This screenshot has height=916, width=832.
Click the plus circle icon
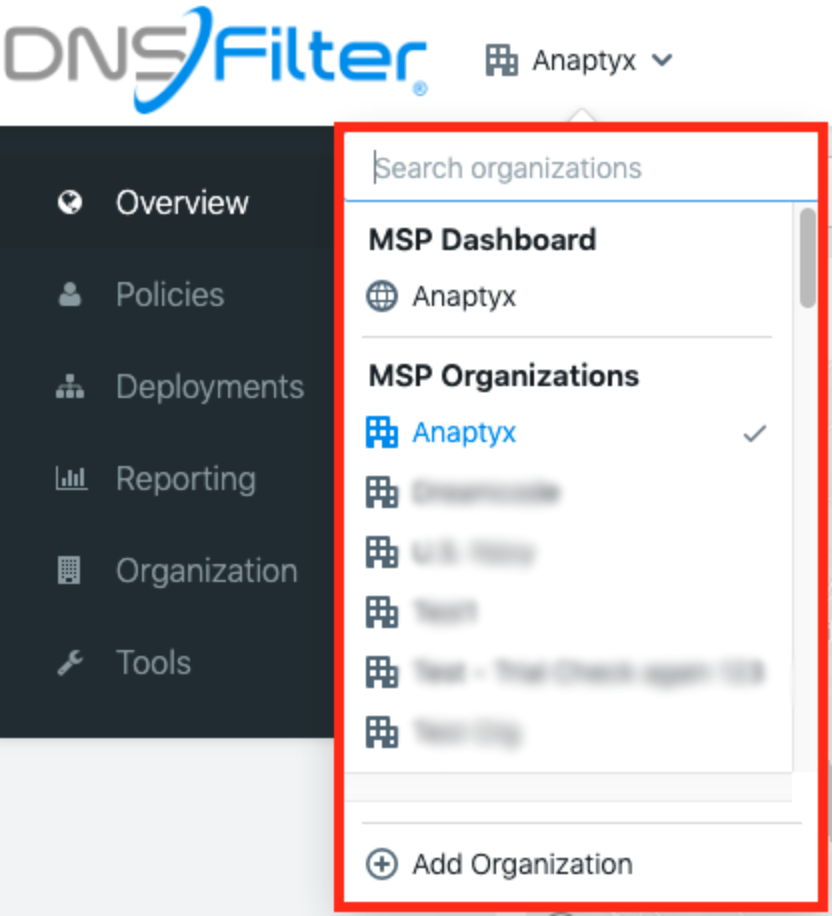382,863
